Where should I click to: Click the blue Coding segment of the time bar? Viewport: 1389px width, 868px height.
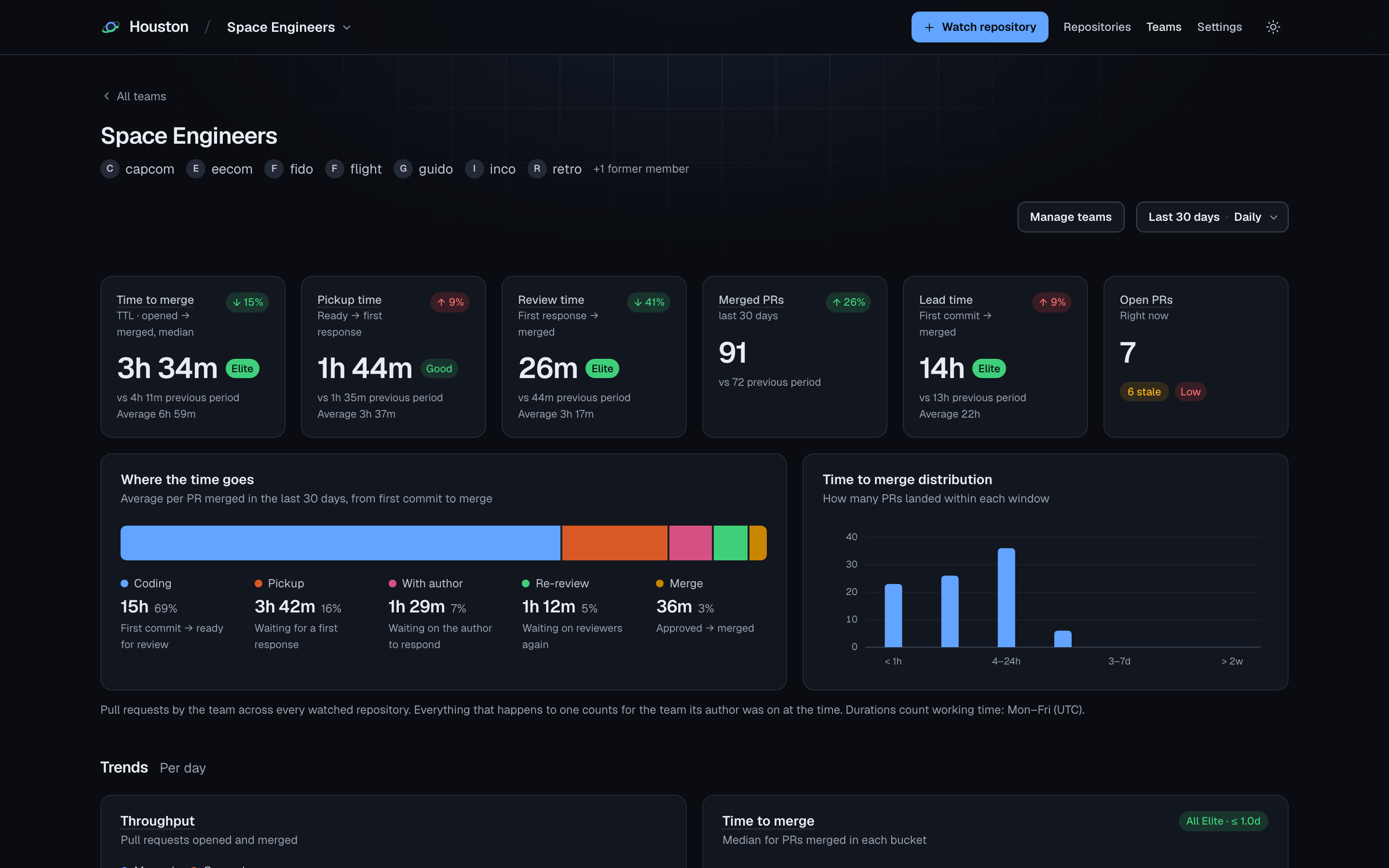click(x=340, y=542)
